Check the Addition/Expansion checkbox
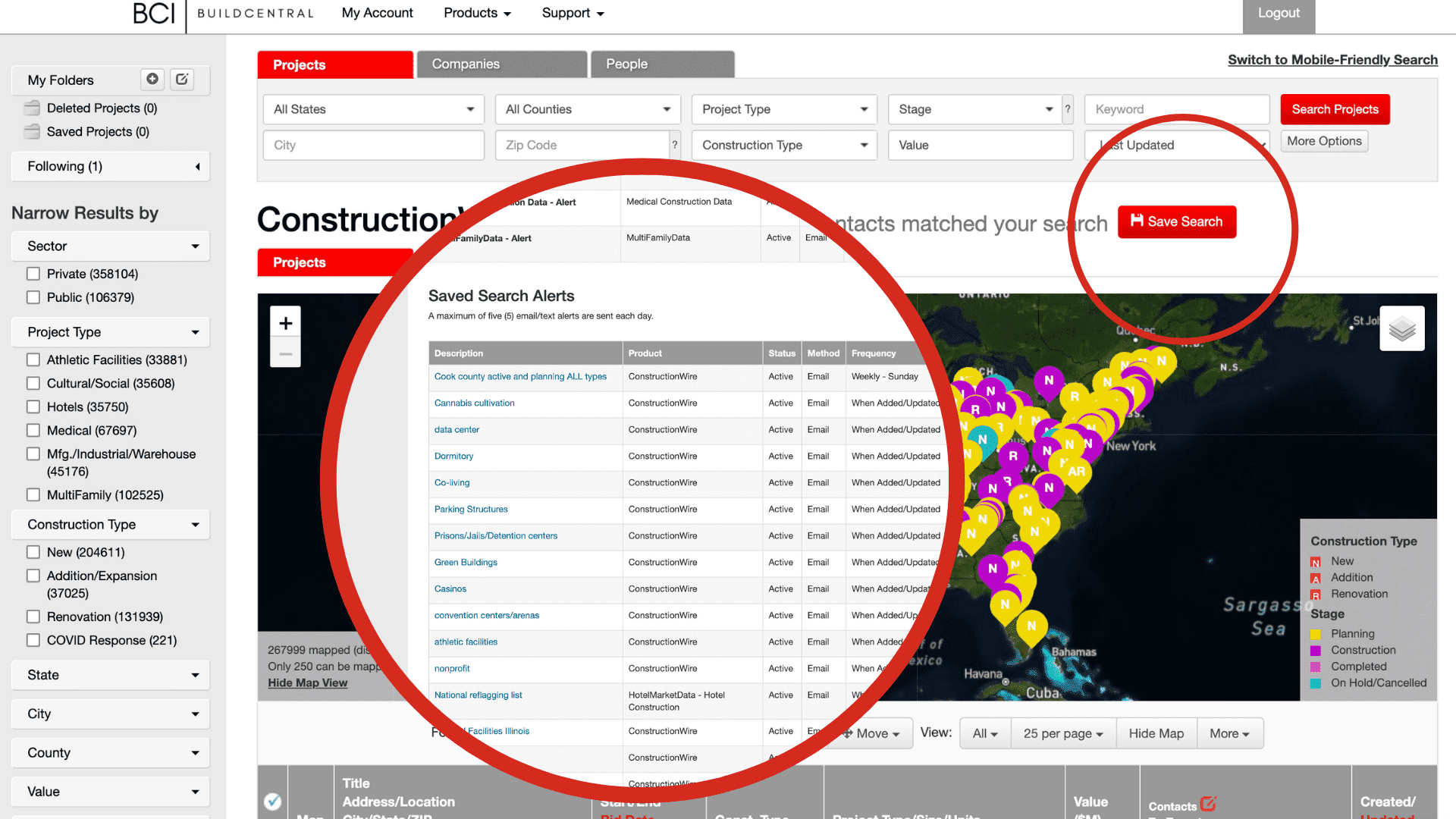The height and width of the screenshot is (819, 1456). click(33, 576)
